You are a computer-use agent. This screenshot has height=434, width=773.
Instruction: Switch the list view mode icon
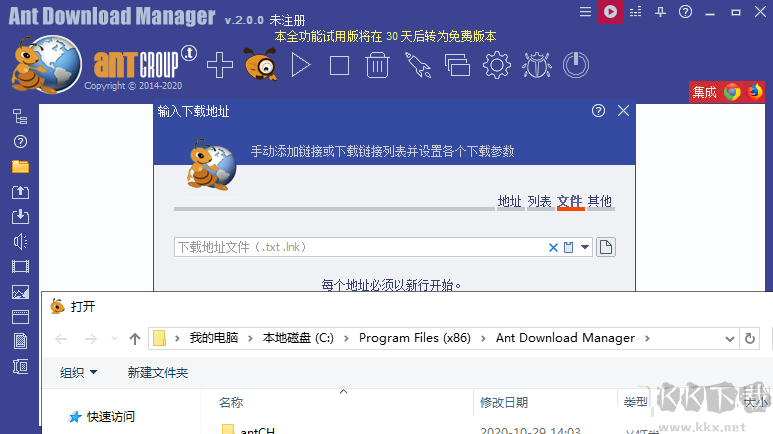click(x=635, y=11)
